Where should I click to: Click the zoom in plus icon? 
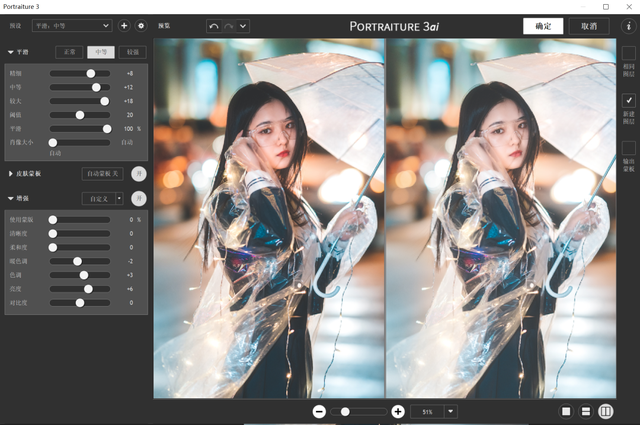point(397,411)
